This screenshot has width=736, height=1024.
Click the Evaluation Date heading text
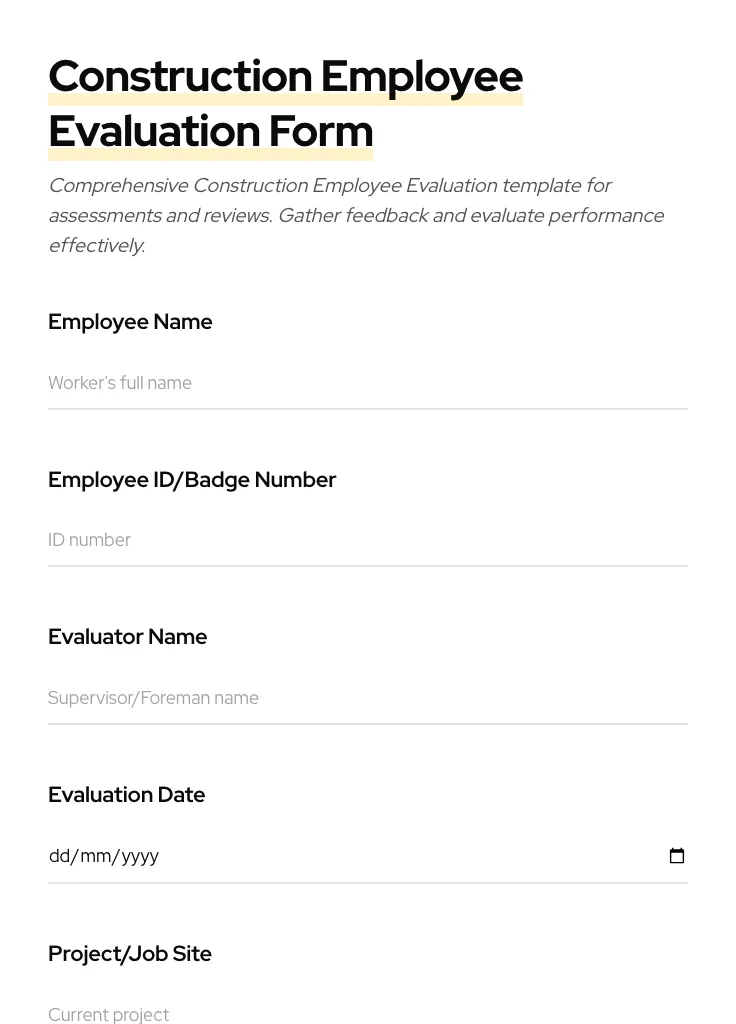(126, 795)
